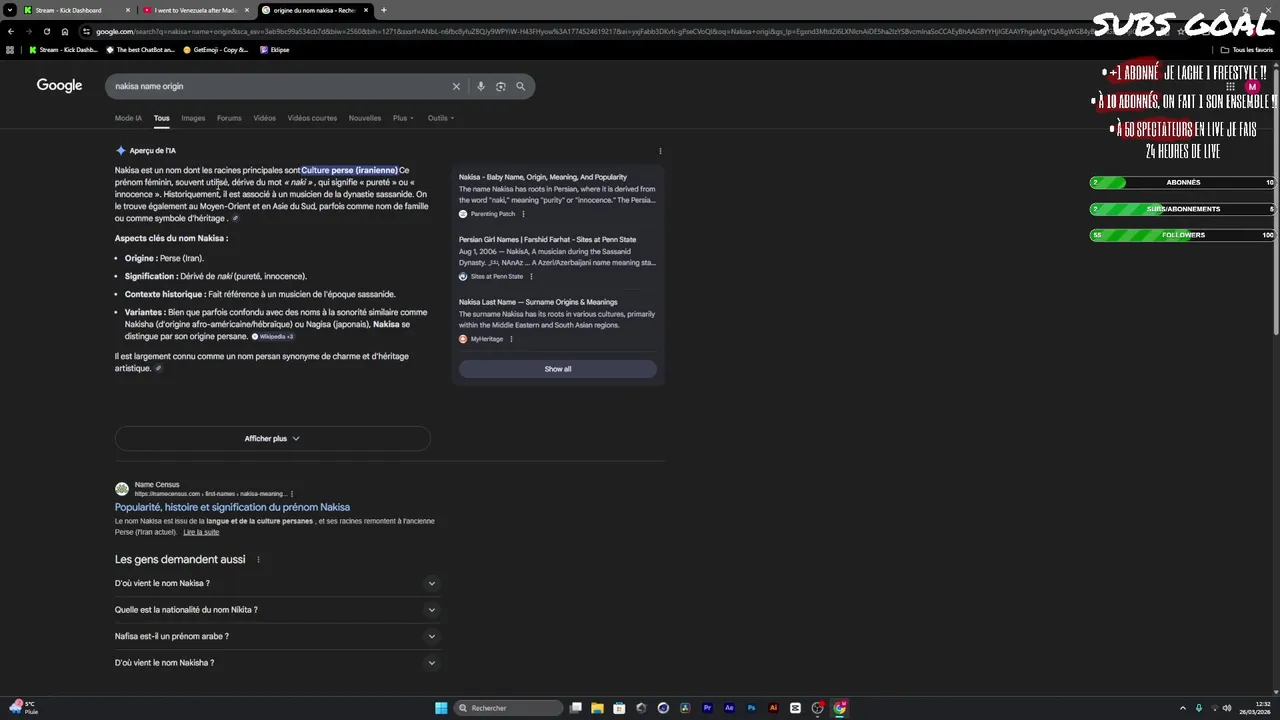Switch to 'Forums' results tab
This screenshot has width=1280, height=720.
click(229, 118)
